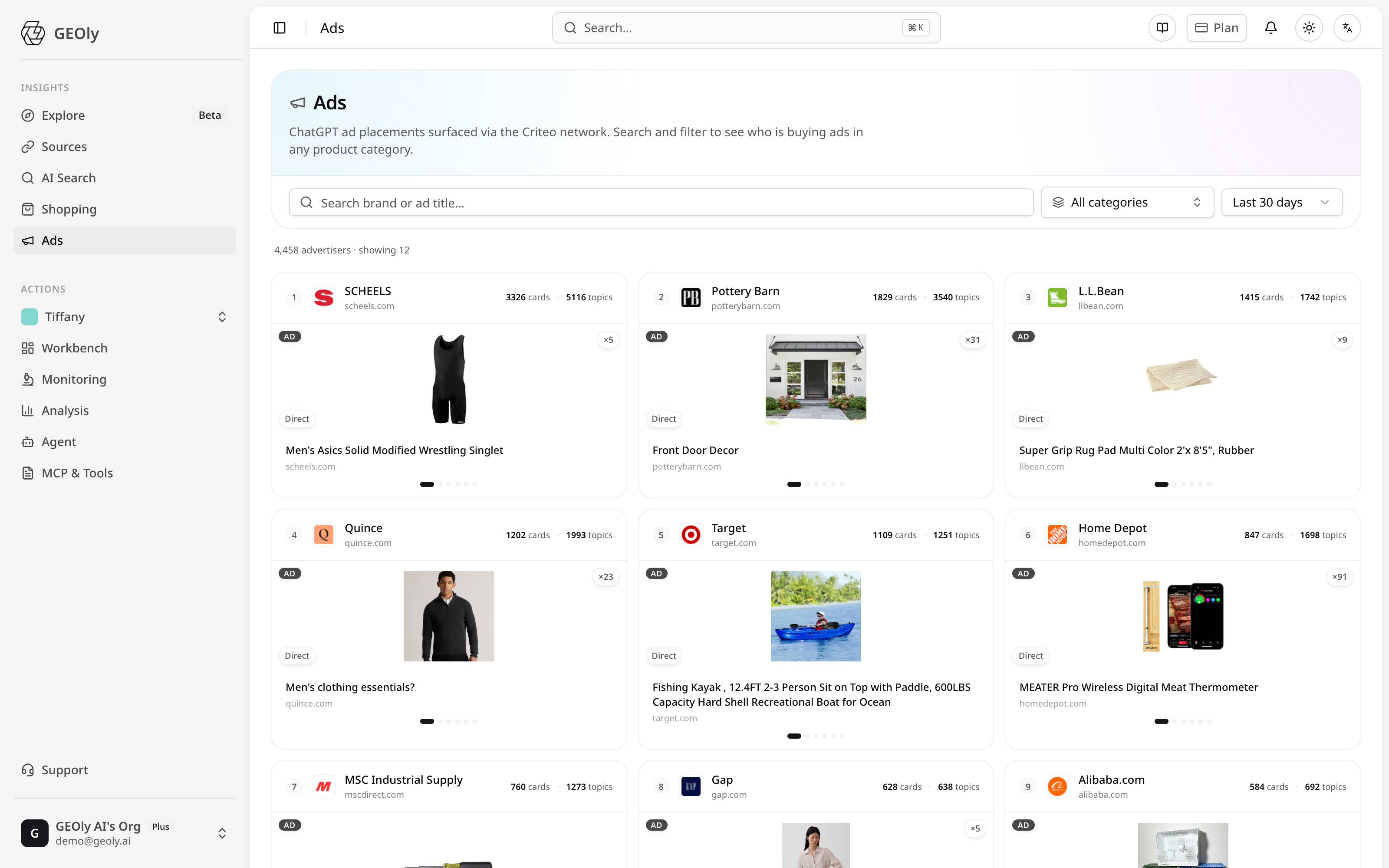The height and width of the screenshot is (868, 1389).
Task: Open the Last 30 days dropdown
Action: pos(1282,202)
